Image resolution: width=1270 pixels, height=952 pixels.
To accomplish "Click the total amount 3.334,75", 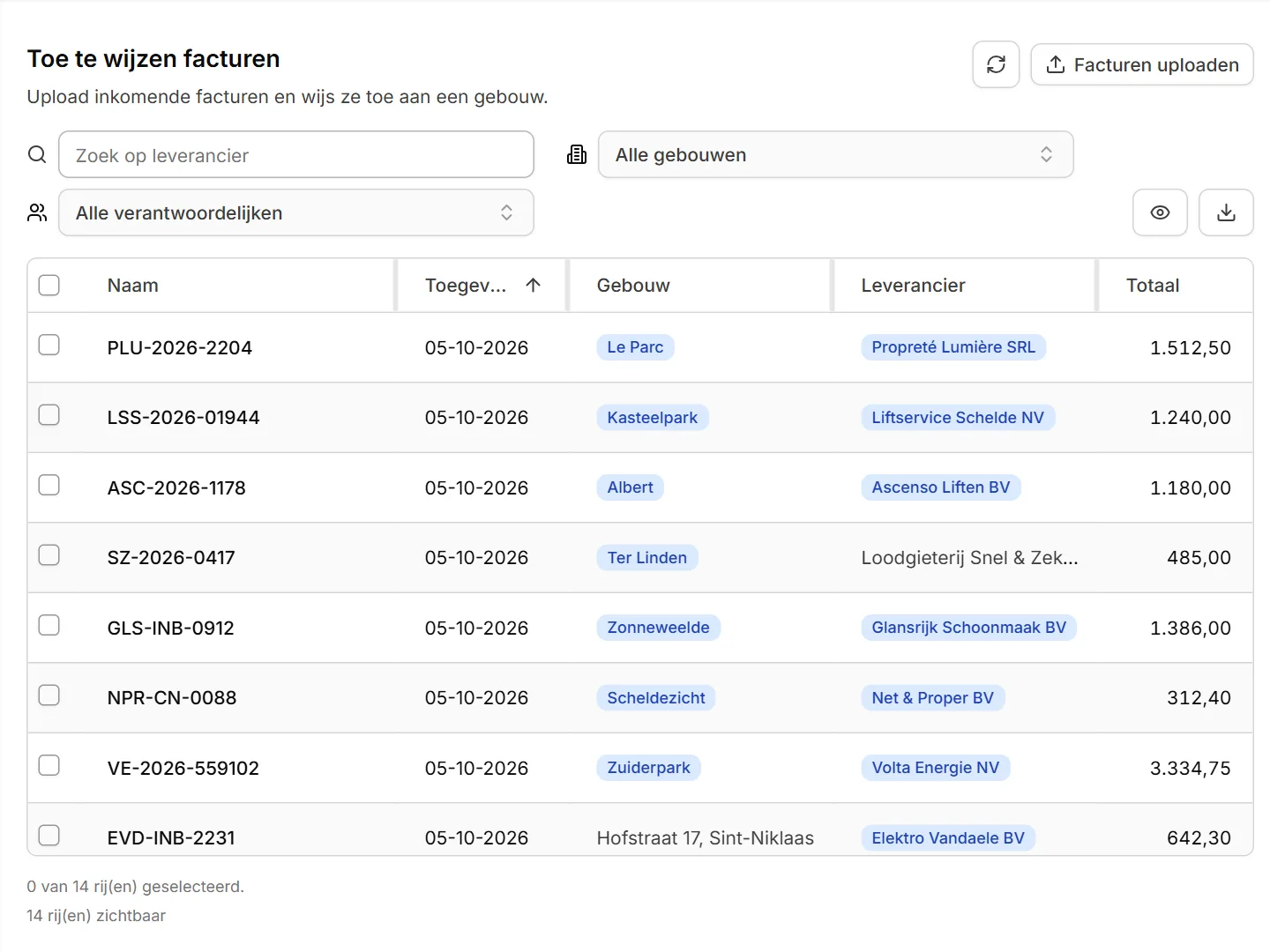I will (x=1190, y=768).
